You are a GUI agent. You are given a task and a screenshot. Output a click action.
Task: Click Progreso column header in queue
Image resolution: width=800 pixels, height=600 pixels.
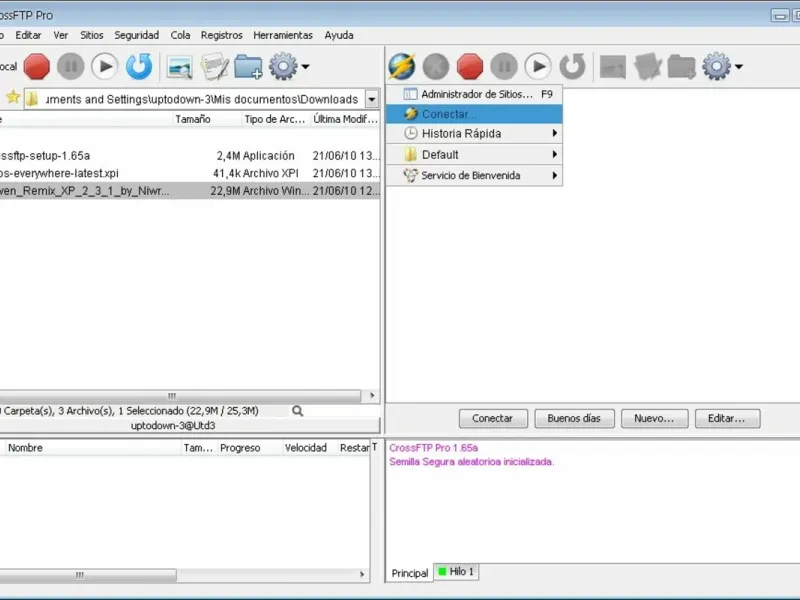[249, 447]
